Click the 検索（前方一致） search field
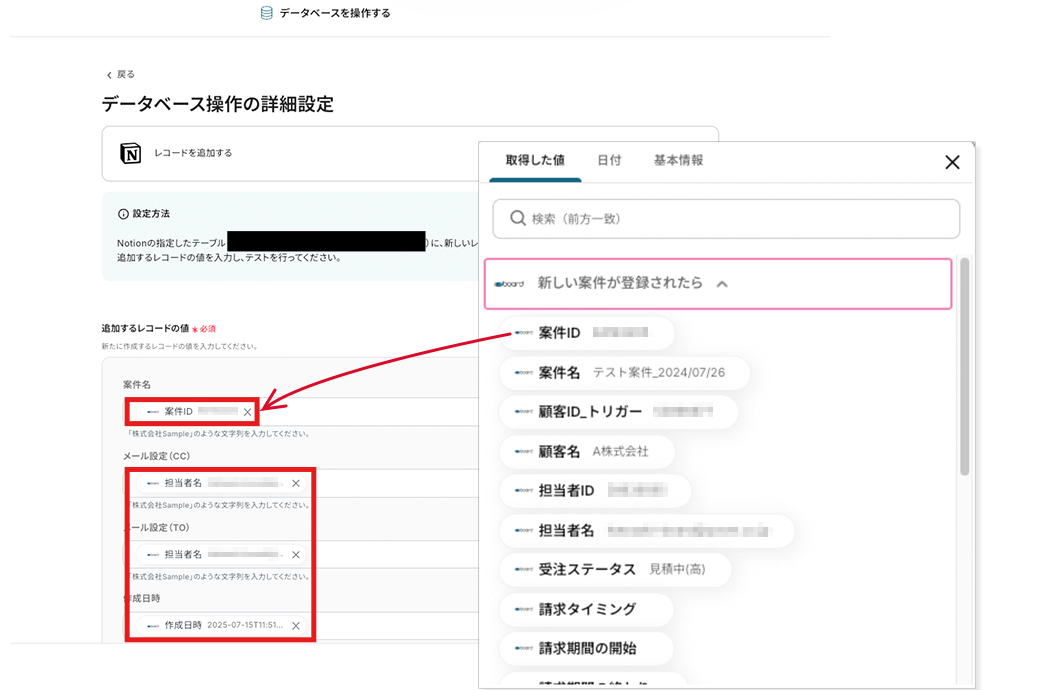The image size is (1058, 690). pyautogui.click(x=726, y=218)
